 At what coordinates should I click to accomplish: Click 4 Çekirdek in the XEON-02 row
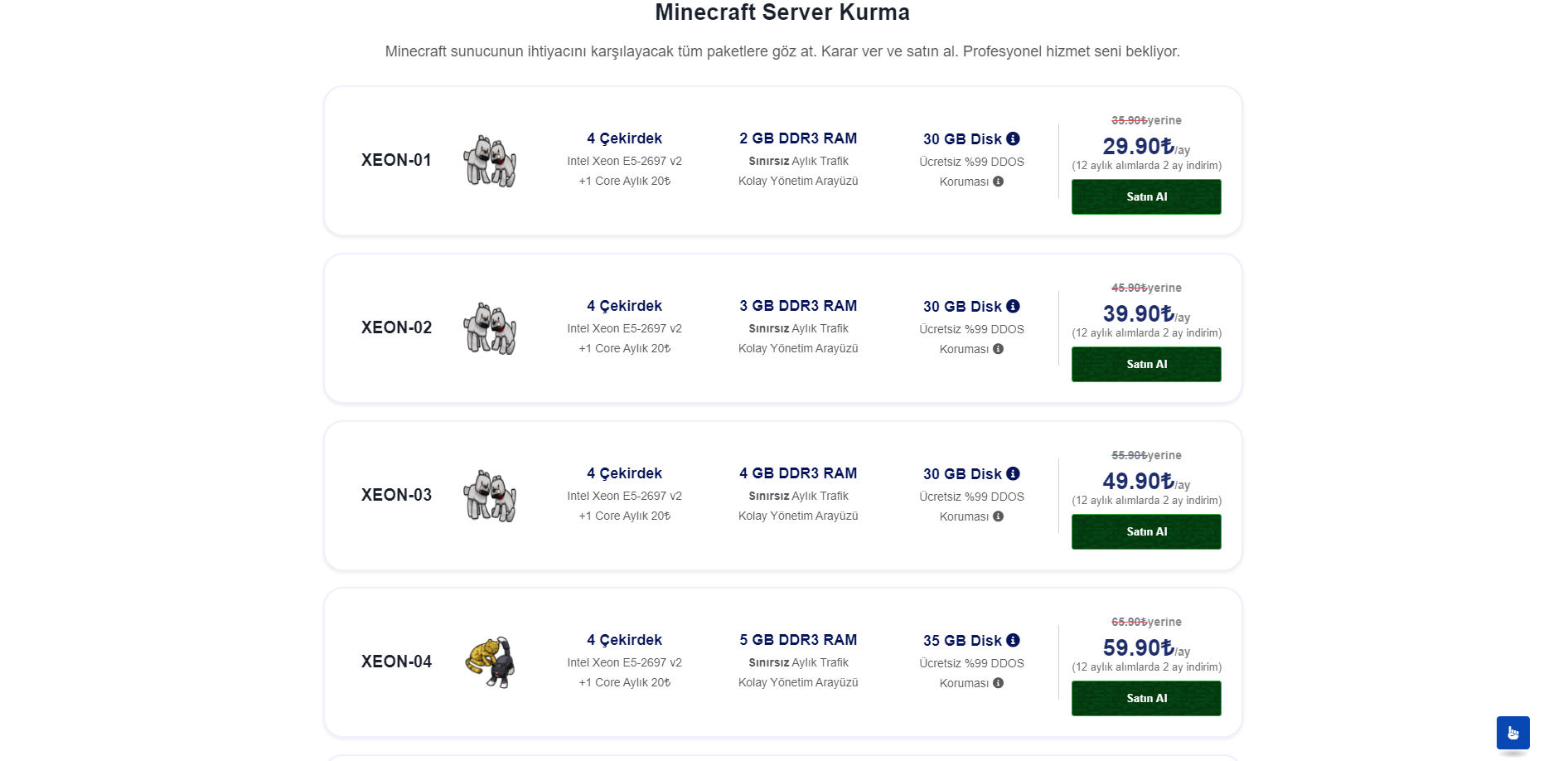click(x=624, y=306)
